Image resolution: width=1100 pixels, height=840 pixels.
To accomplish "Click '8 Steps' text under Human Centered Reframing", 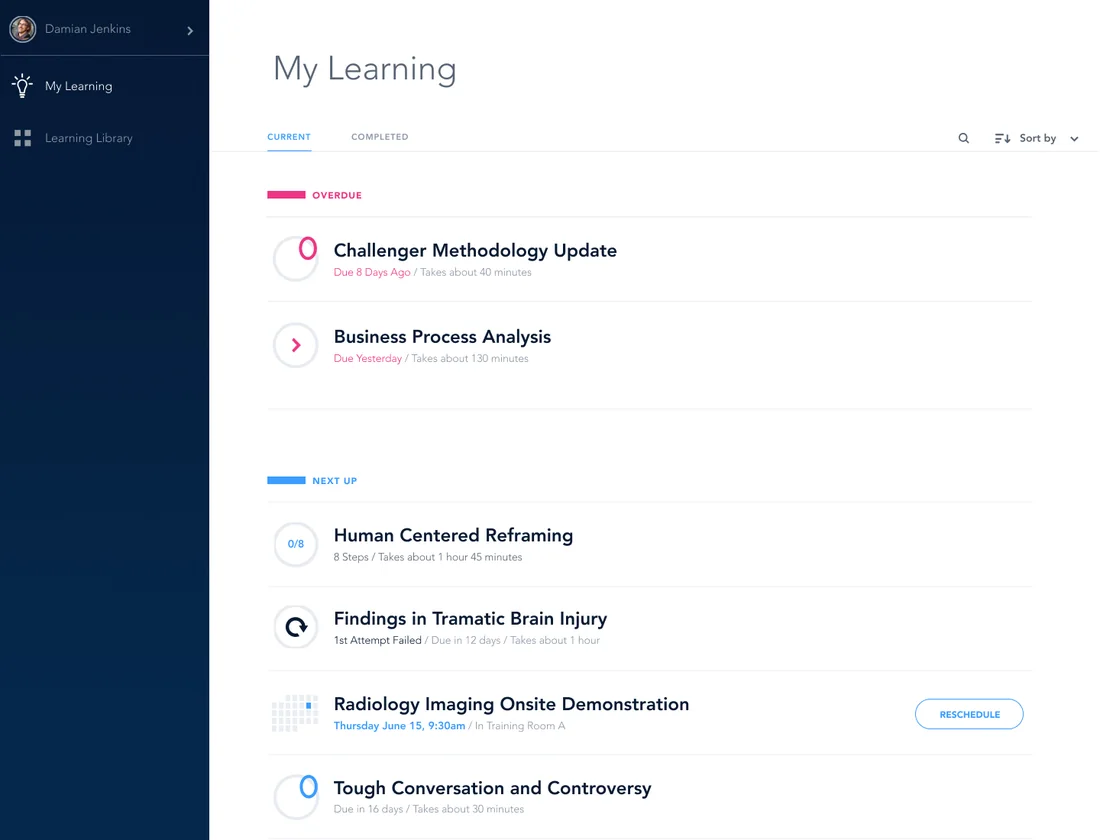I will click(x=351, y=557).
